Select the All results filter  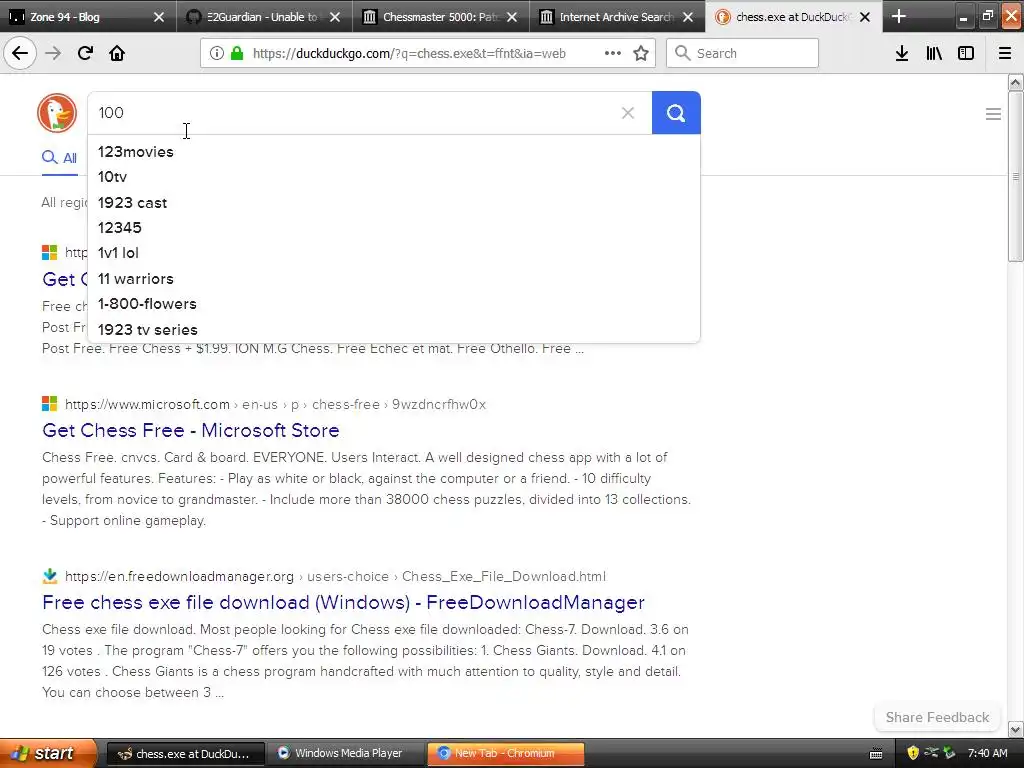[x=59, y=157]
